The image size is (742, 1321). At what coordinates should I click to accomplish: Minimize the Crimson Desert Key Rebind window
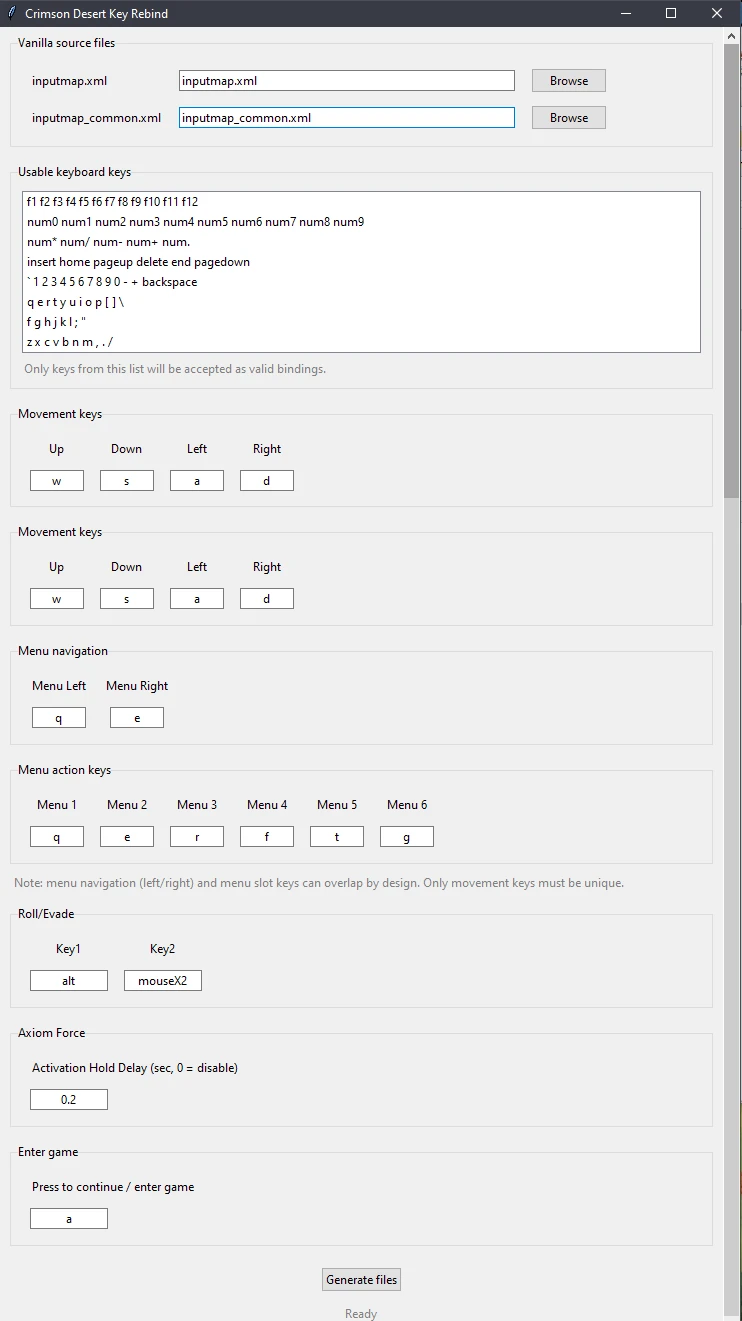pos(626,14)
